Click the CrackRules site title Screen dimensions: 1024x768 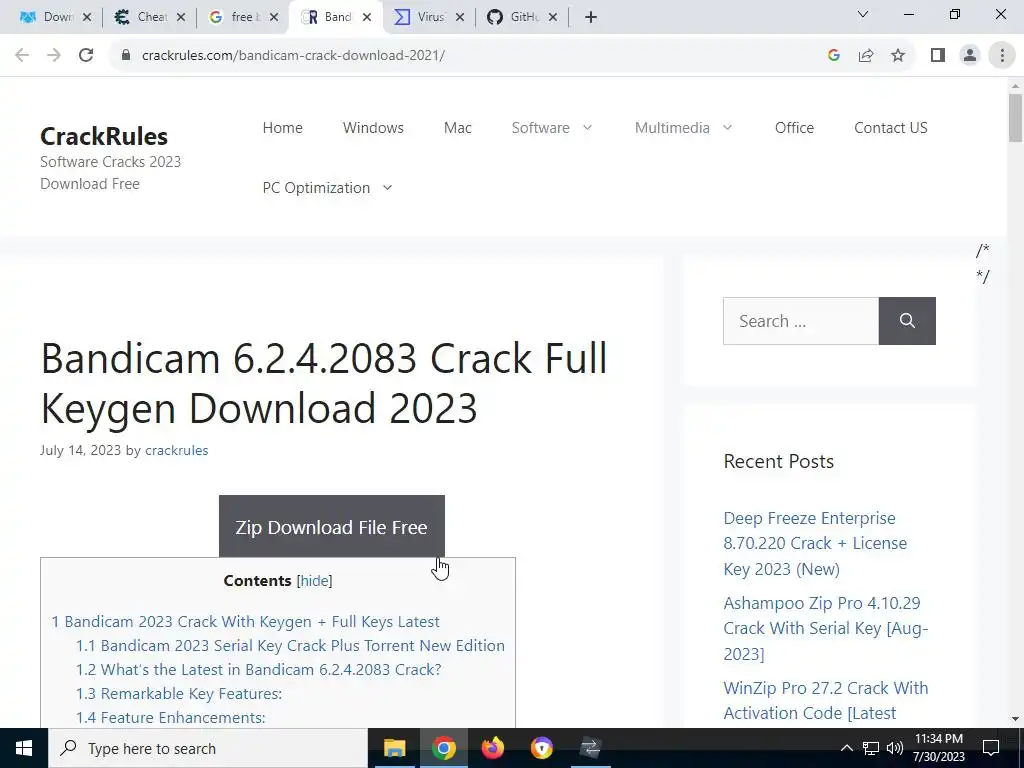[104, 136]
